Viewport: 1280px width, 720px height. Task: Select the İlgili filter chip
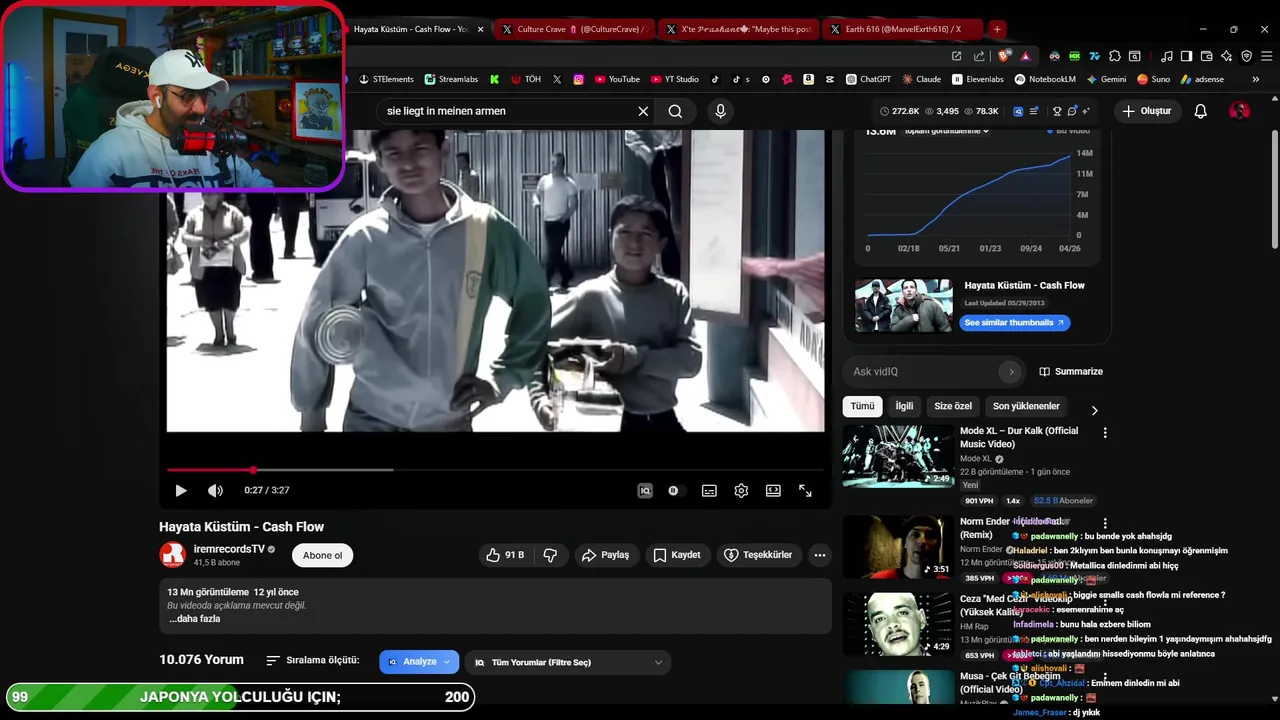tap(904, 406)
